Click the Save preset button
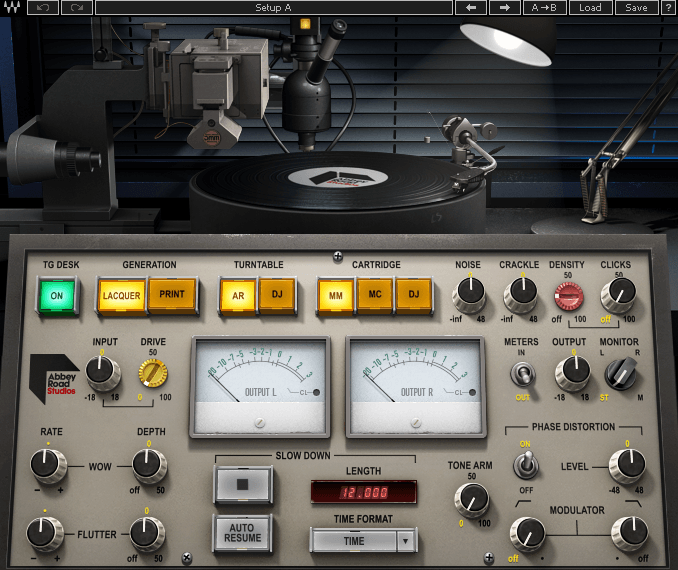 [636, 8]
